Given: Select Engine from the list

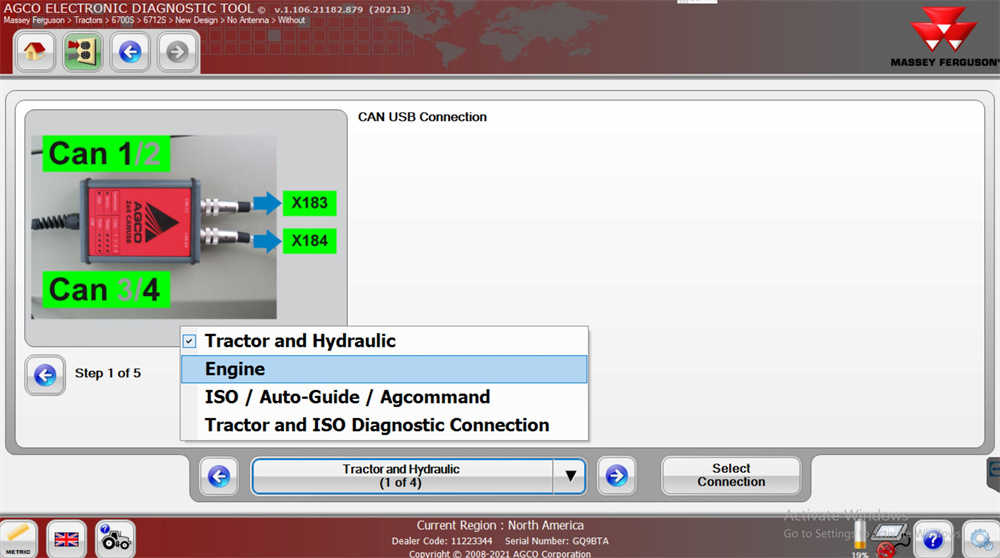Looking at the screenshot, I should (384, 369).
